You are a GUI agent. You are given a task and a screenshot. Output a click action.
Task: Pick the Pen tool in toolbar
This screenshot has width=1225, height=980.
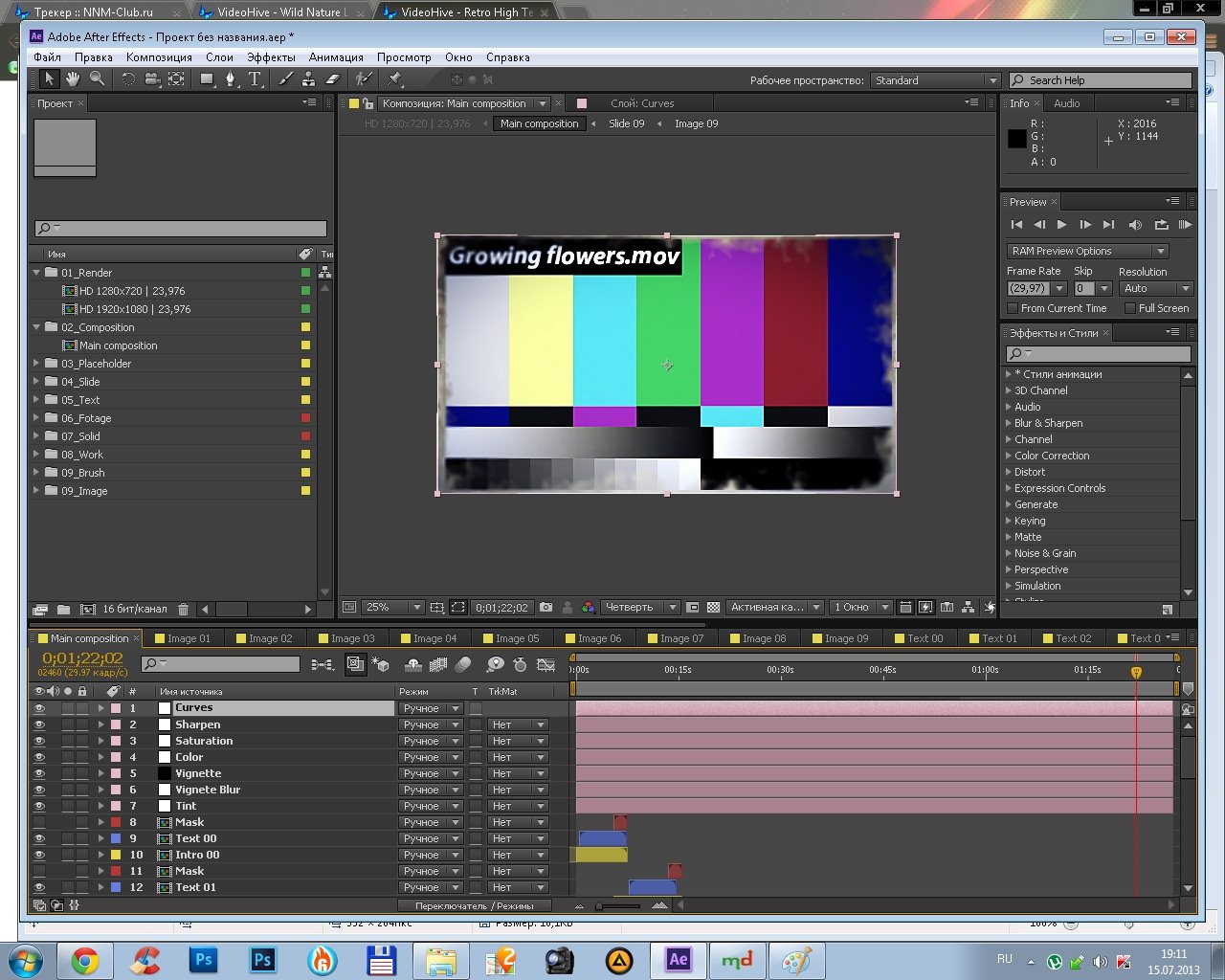coord(230,79)
